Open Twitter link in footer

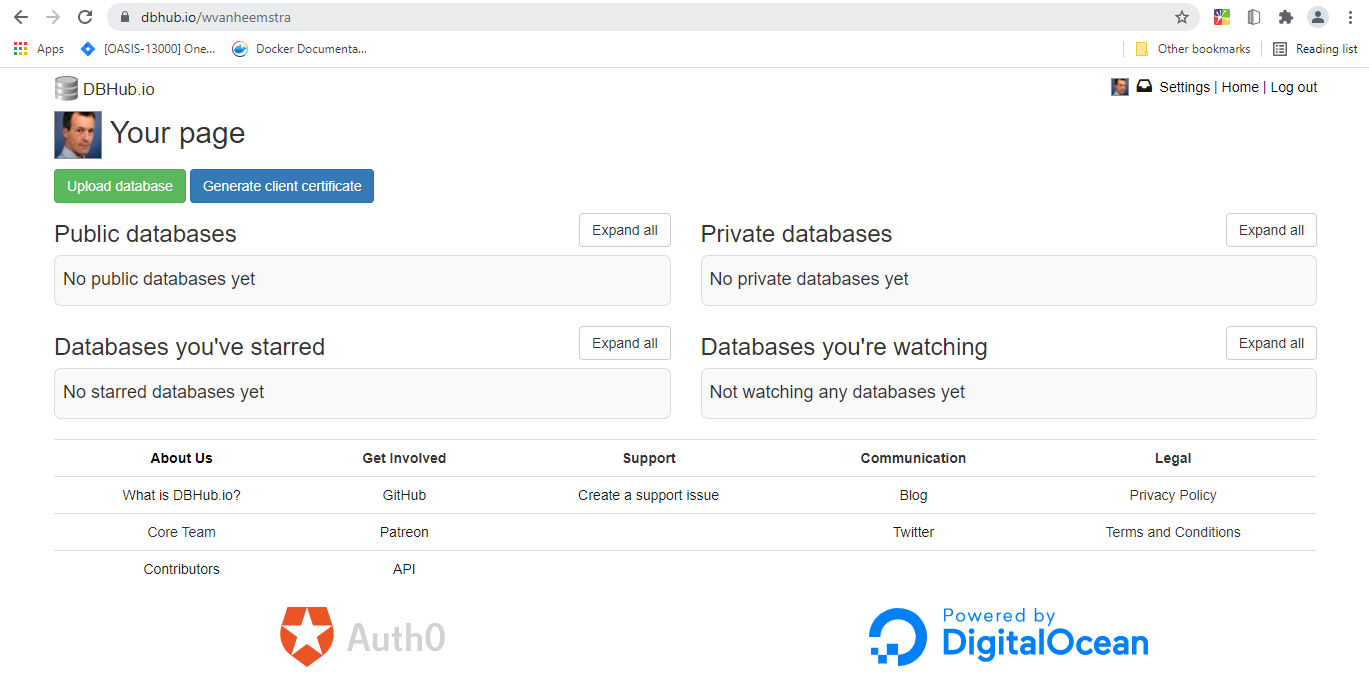pos(913,532)
